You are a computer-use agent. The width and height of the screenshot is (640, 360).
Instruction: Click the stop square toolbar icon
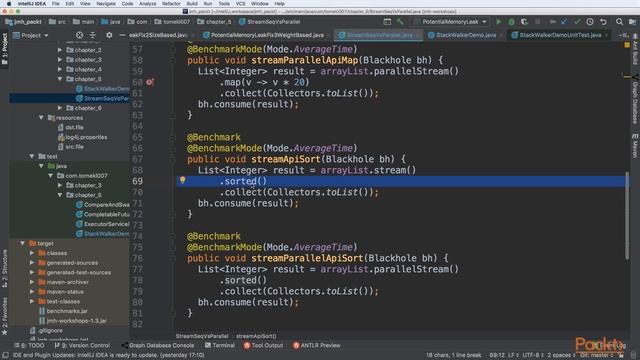click(x=538, y=22)
